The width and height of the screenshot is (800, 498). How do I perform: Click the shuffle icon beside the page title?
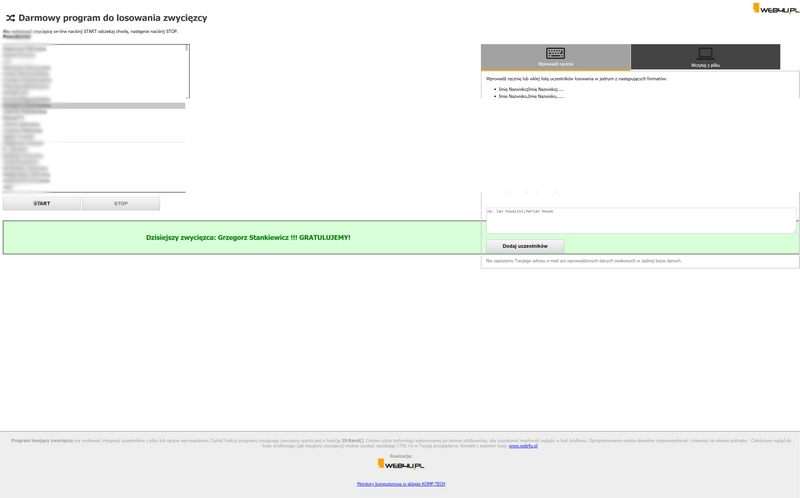coord(10,18)
